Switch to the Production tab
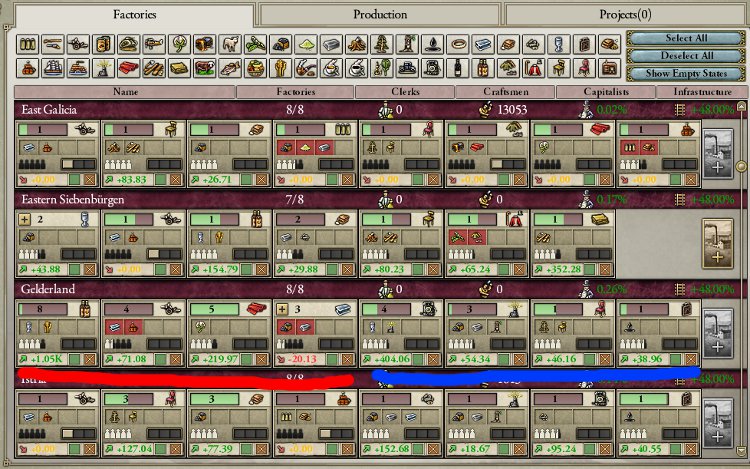The height and width of the screenshot is (469, 750). 380,14
